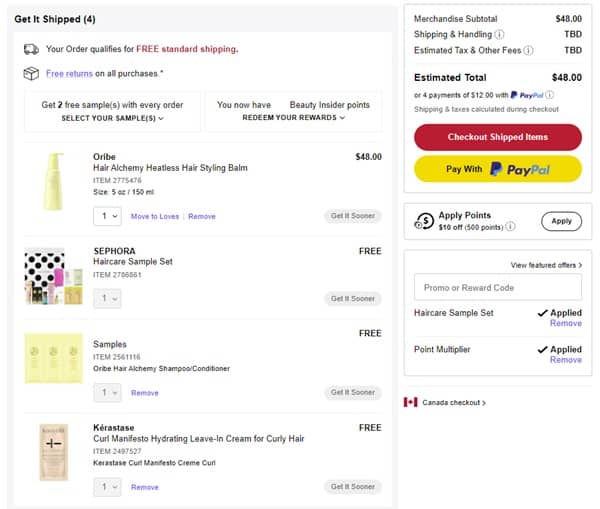Click the standard shipping truck icon
Image resolution: width=600 pixels, height=509 pixels.
(x=31, y=48)
